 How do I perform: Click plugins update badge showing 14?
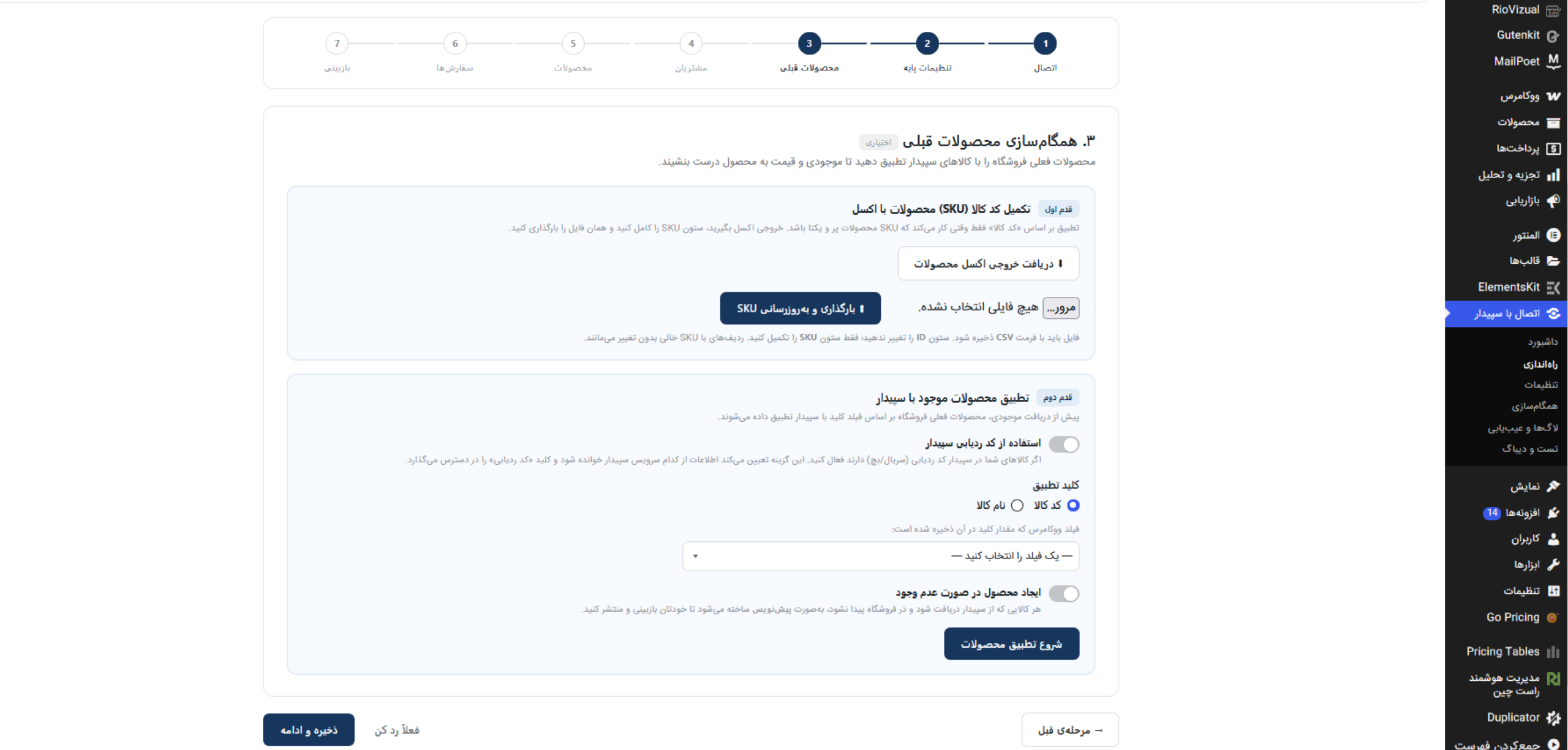1491,513
